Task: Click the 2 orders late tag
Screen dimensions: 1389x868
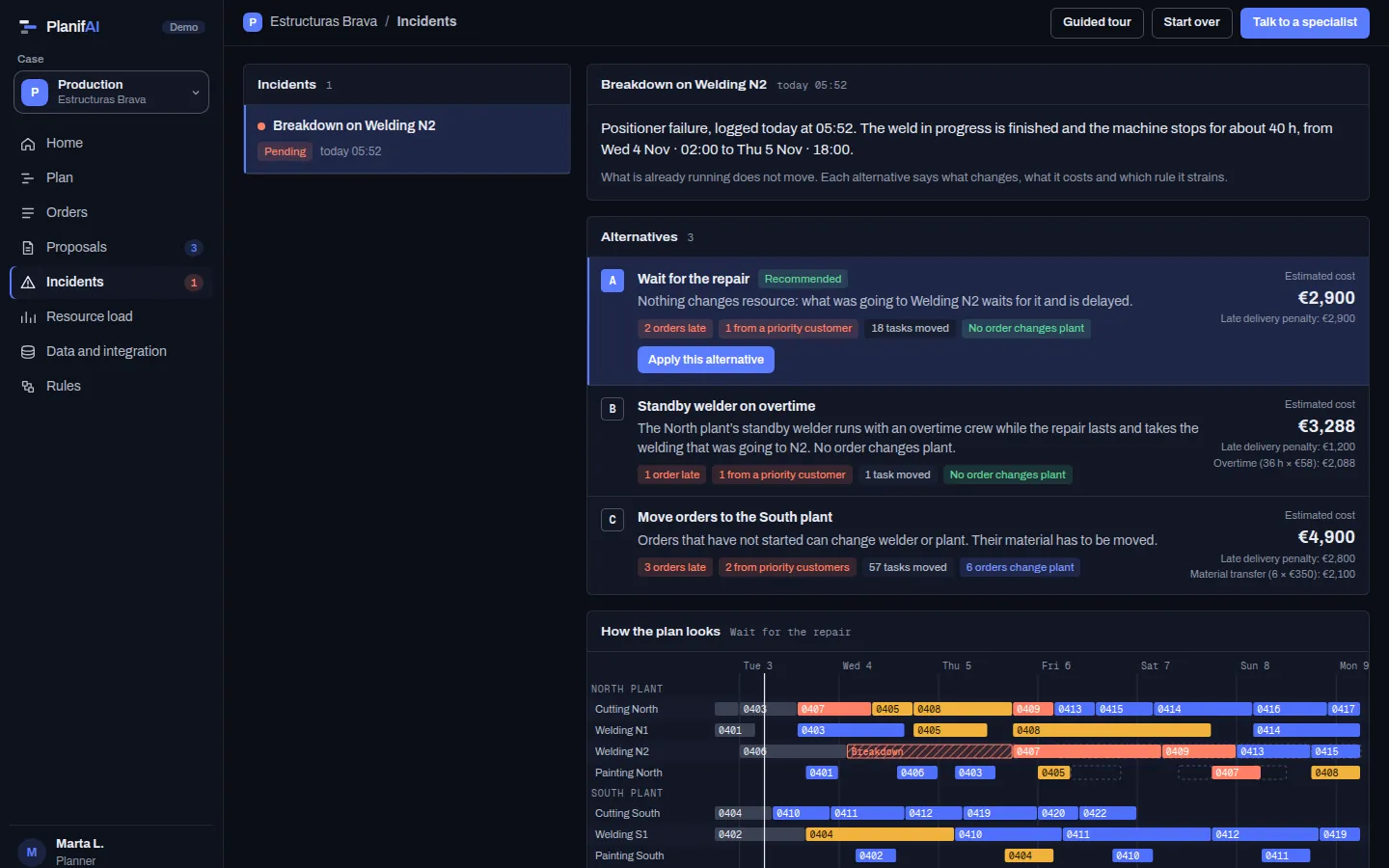Action: [675, 329]
